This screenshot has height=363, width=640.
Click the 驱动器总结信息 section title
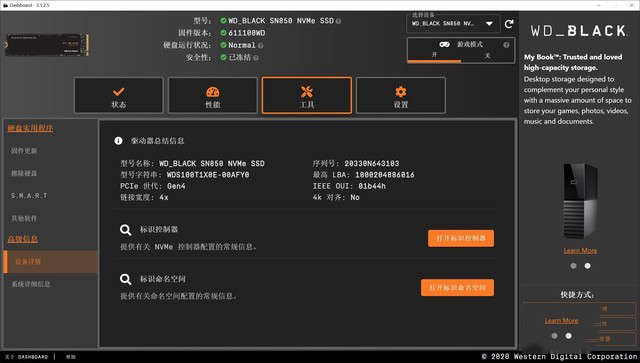158,141
